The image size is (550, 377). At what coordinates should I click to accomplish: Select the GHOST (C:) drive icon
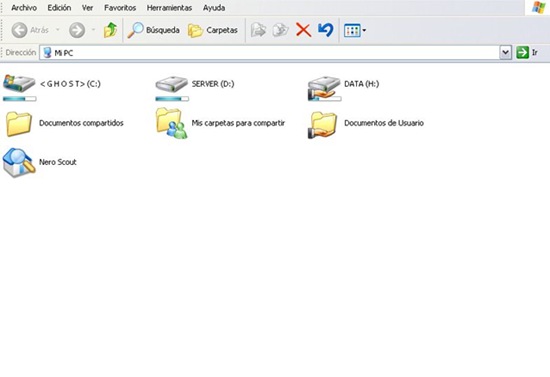pos(19,83)
